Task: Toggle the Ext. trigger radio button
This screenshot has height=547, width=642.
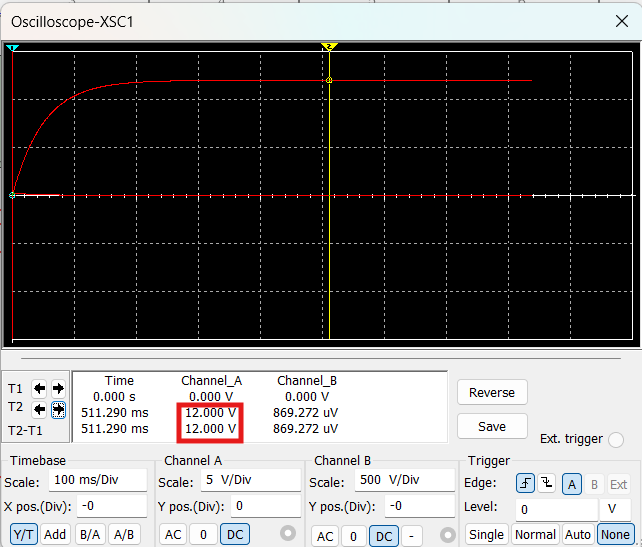Action: 616,440
